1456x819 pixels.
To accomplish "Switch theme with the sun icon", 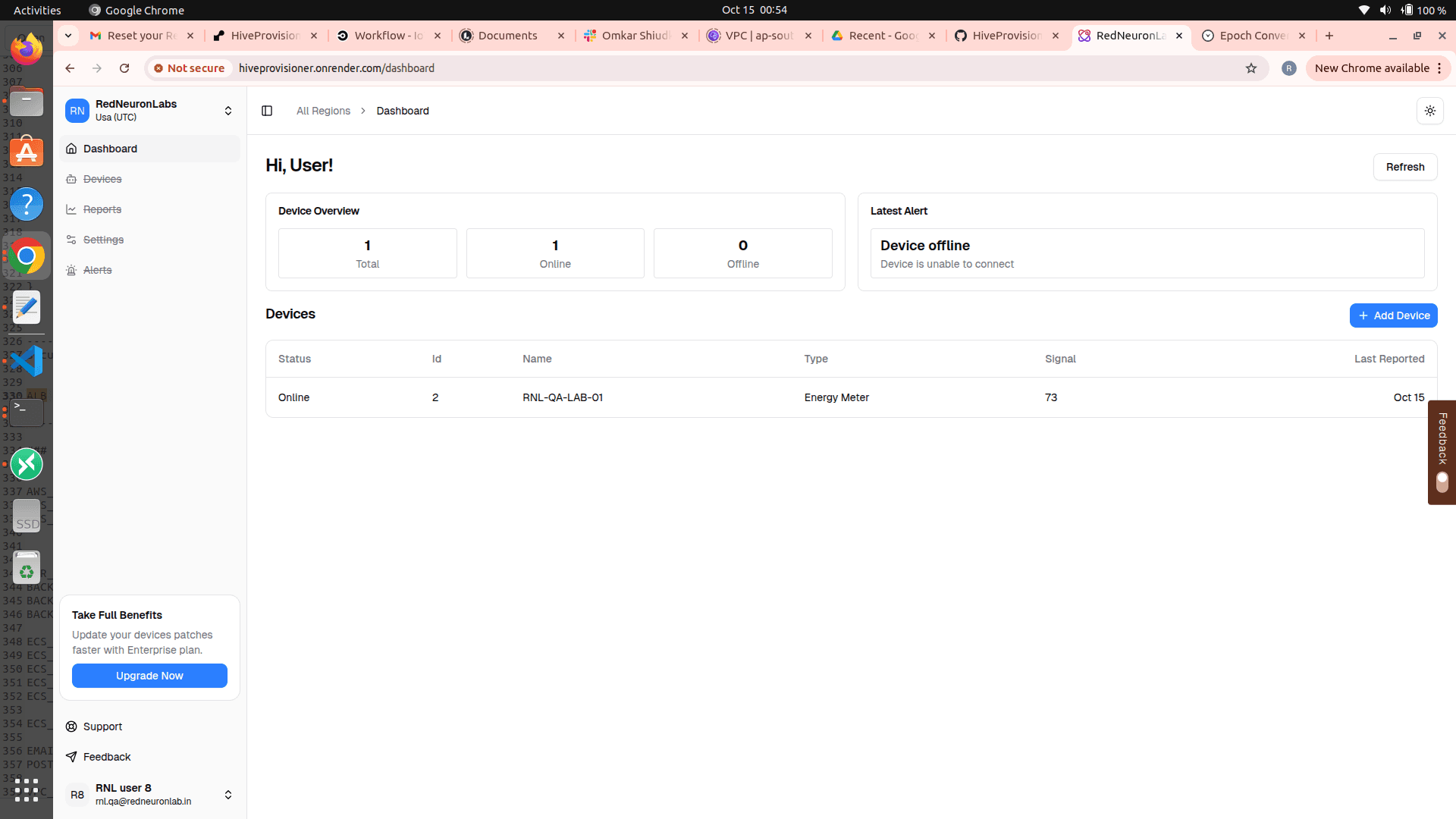I will click(1429, 111).
